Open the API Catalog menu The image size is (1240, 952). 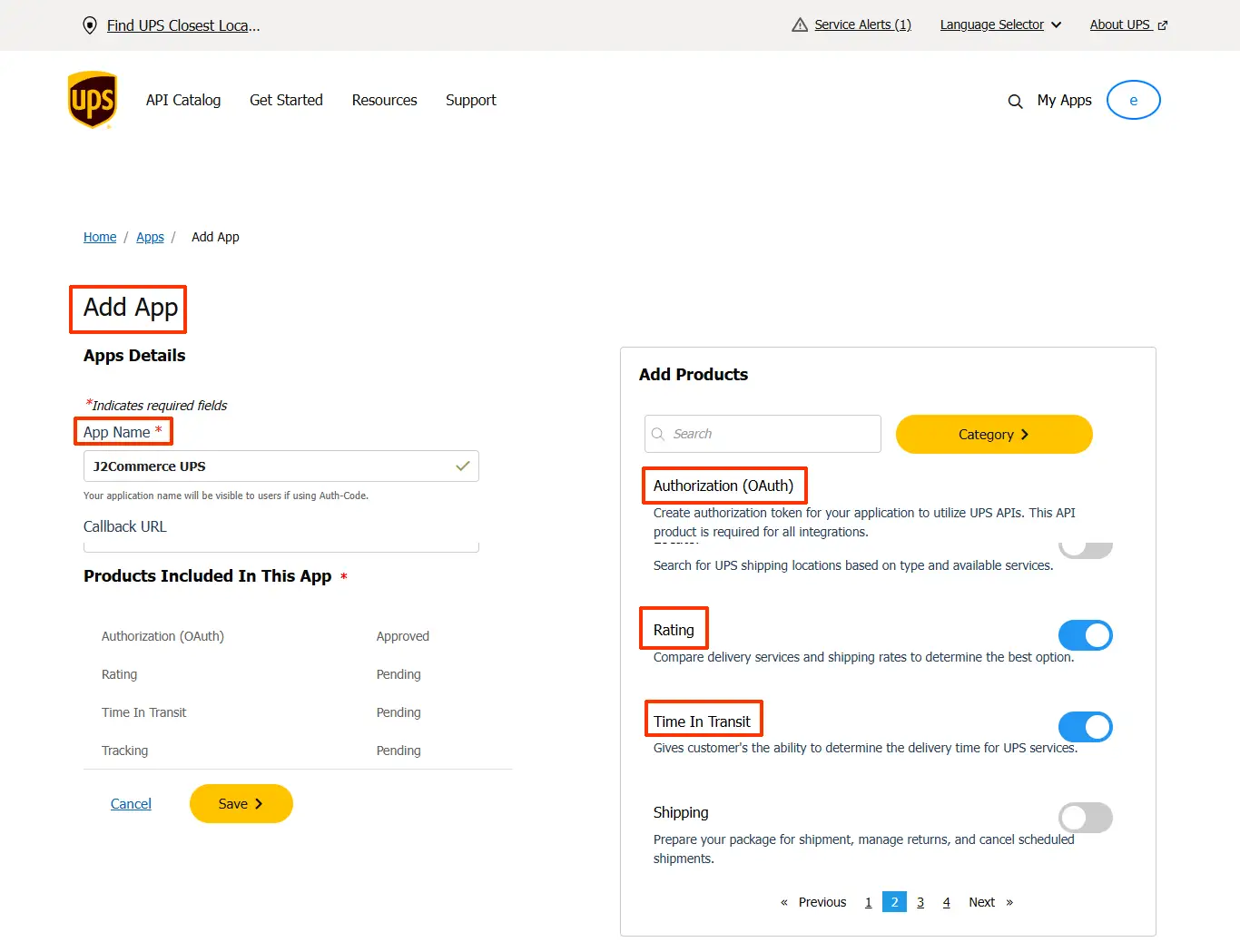pyautogui.click(x=183, y=100)
